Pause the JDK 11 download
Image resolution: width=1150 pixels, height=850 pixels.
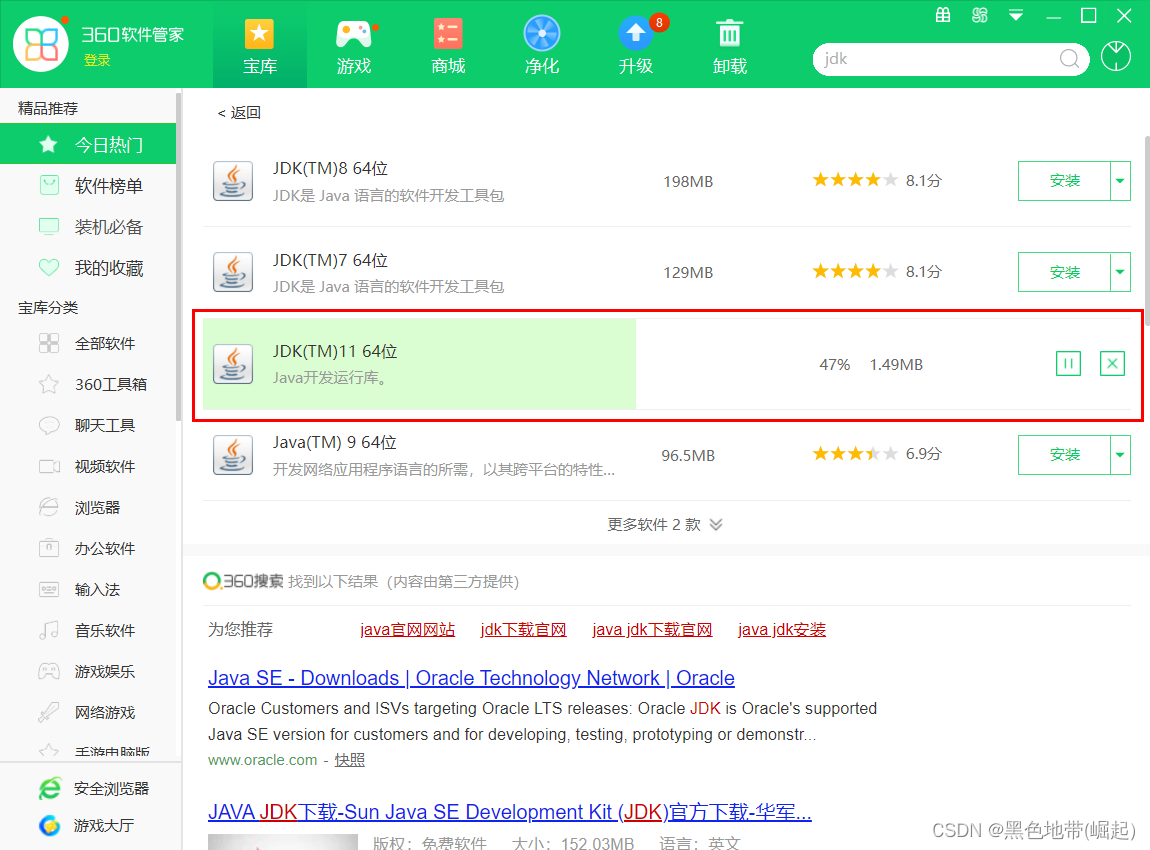click(1068, 364)
